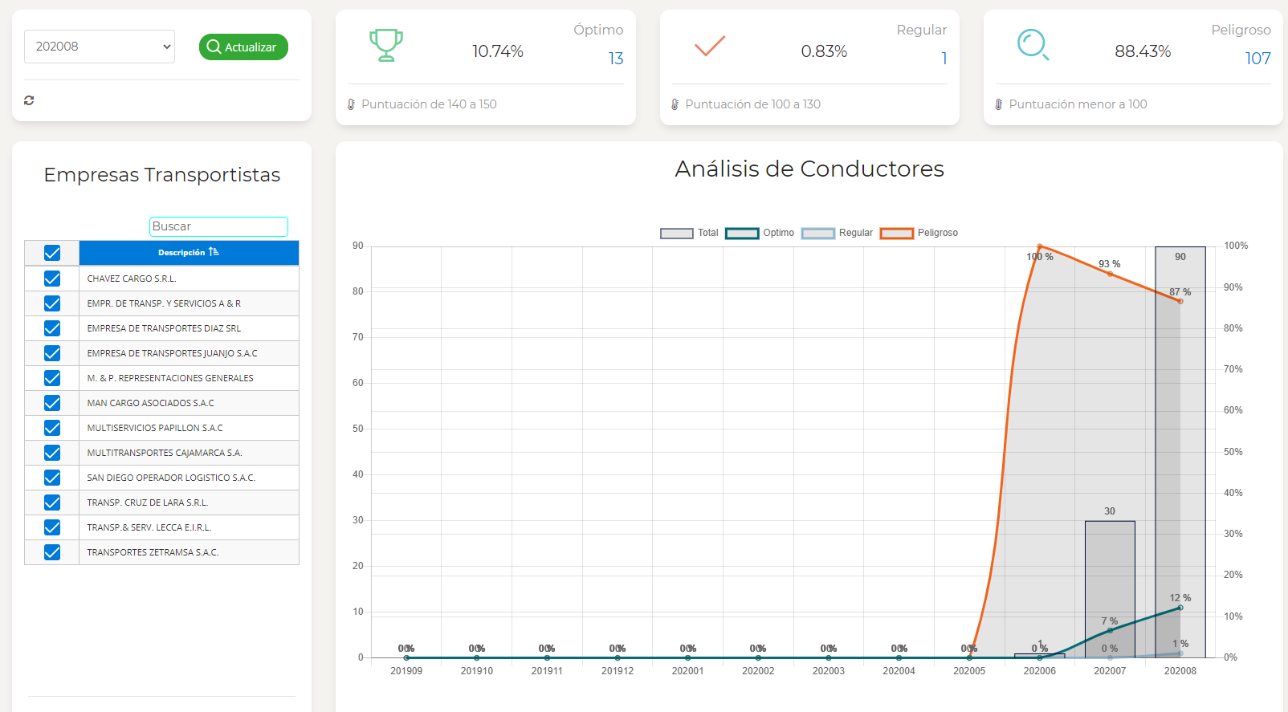The height and width of the screenshot is (712, 1288).
Task: Click the Óptimo count 13 link
Action: (616, 59)
